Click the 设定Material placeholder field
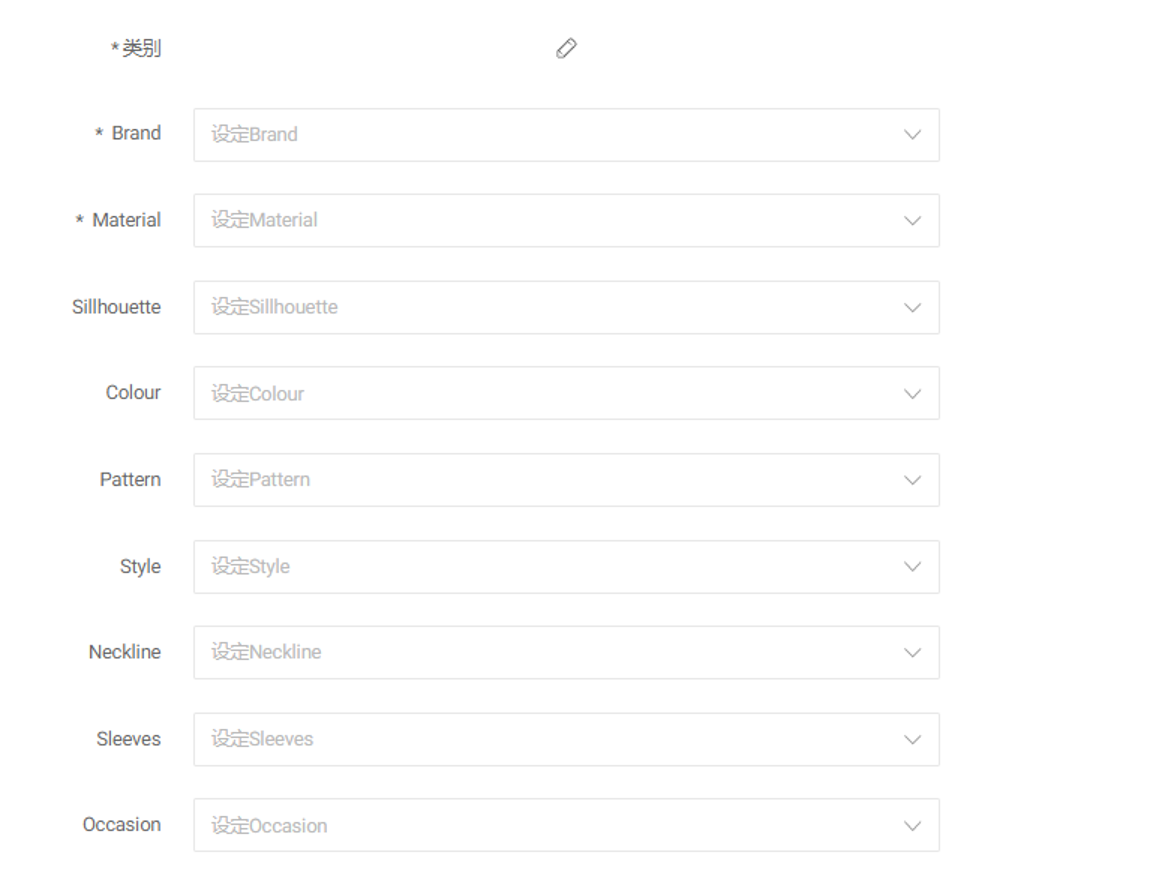The image size is (1167, 895). pyautogui.click(x=566, y=220)
